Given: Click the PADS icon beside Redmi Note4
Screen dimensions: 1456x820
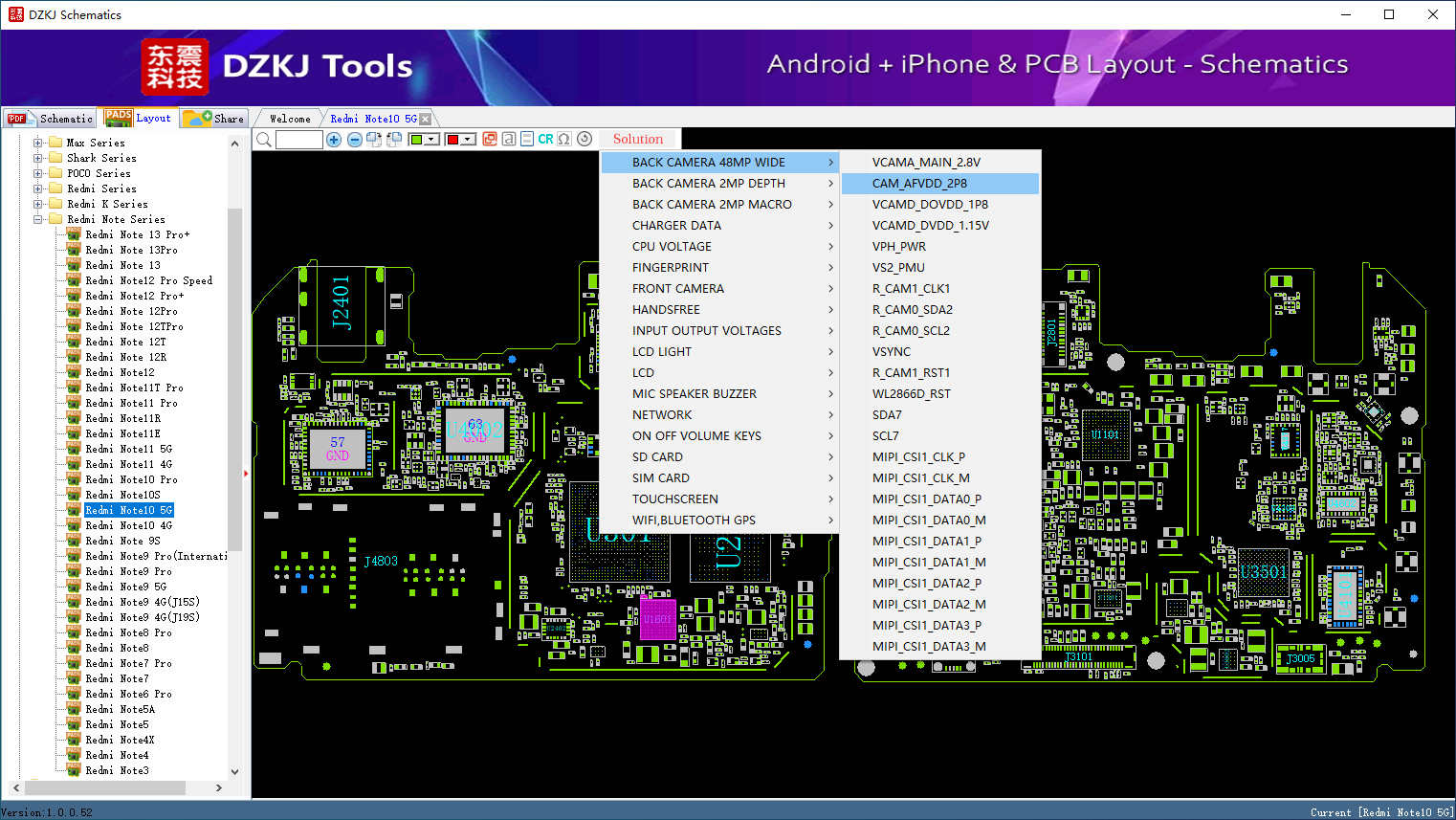Looking at the screenshot, I should [x=74, y=755].
